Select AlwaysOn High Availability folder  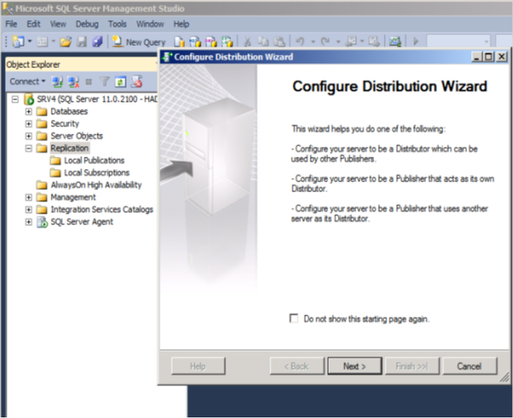96,185
